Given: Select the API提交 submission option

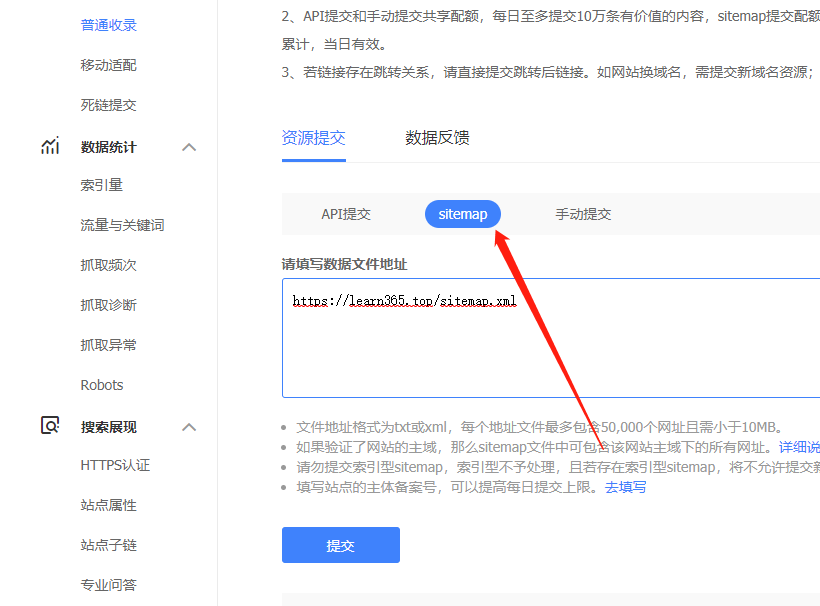Looking at the screenshot, I should click(346, 214).
